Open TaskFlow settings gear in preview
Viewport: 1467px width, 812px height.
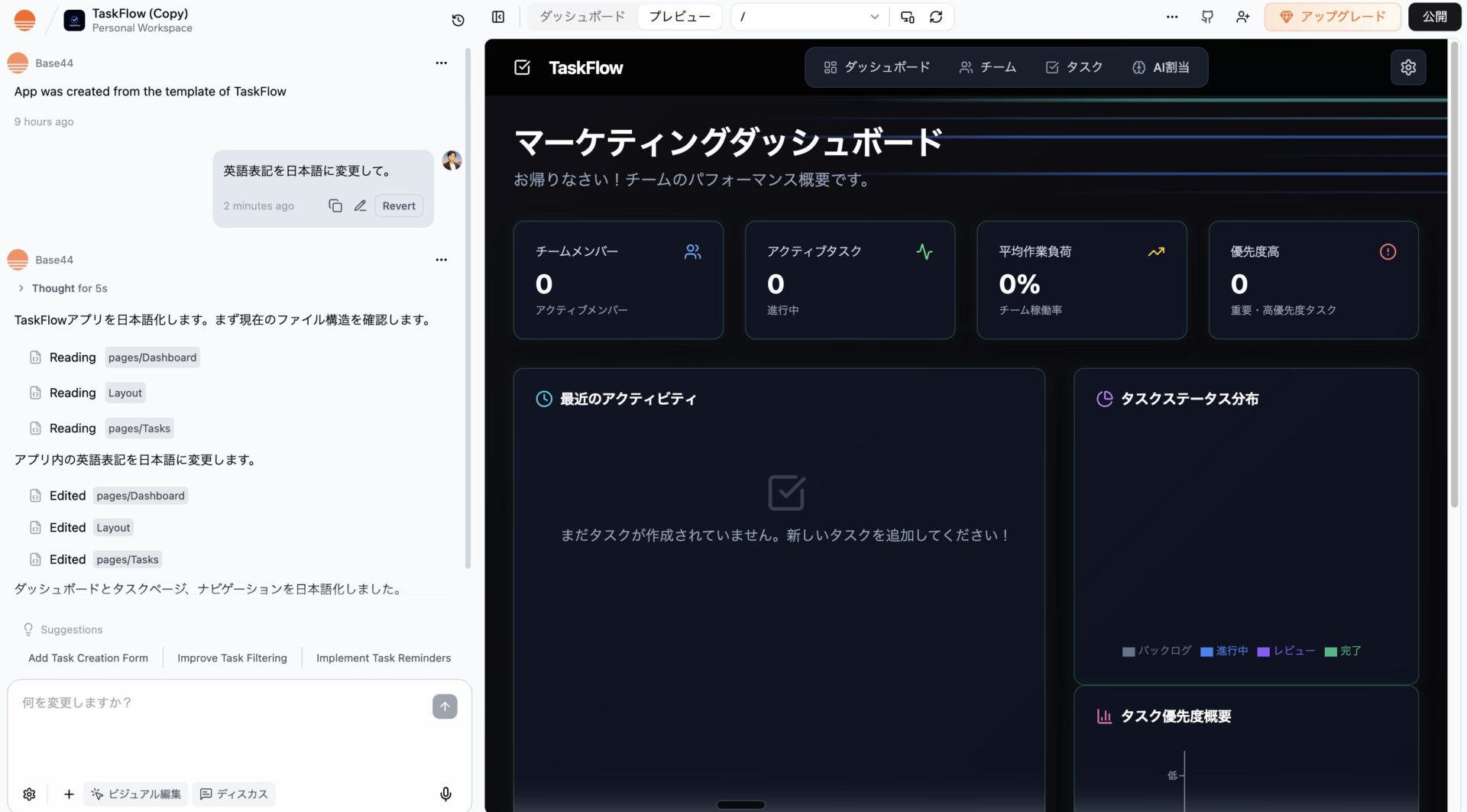coord(1408,67)
